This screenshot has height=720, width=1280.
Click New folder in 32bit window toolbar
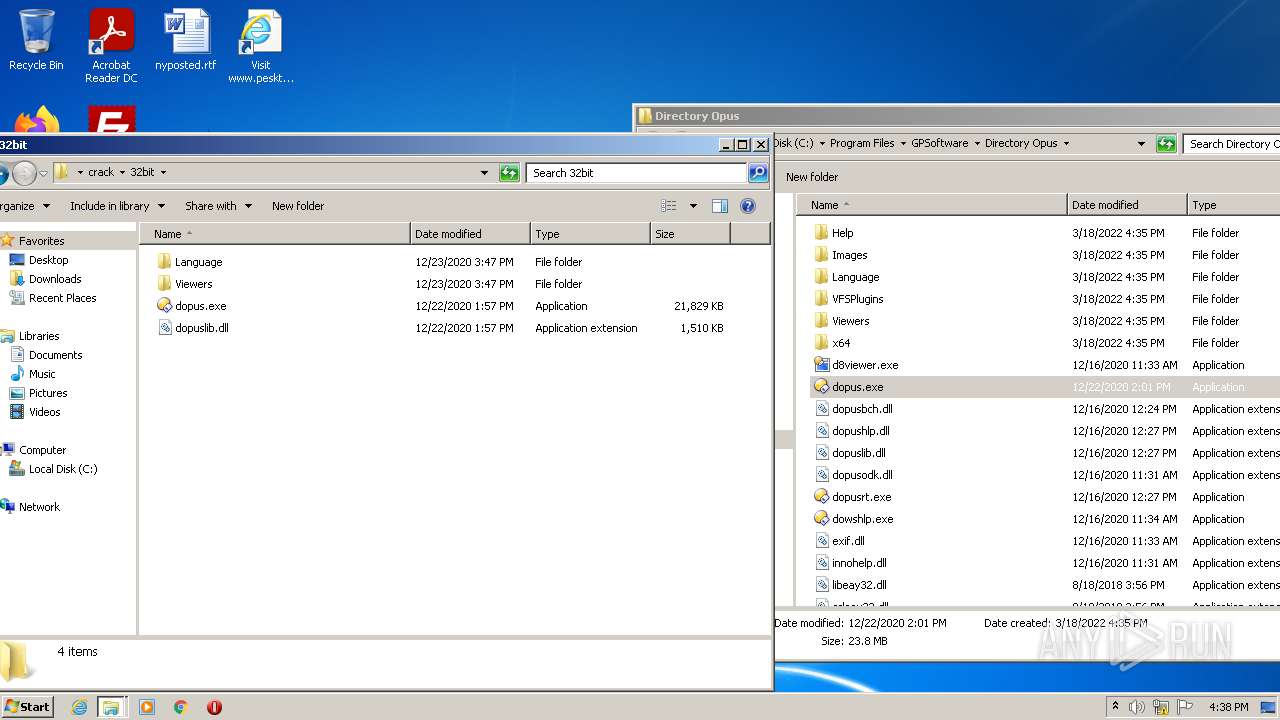tap(298, 206)
